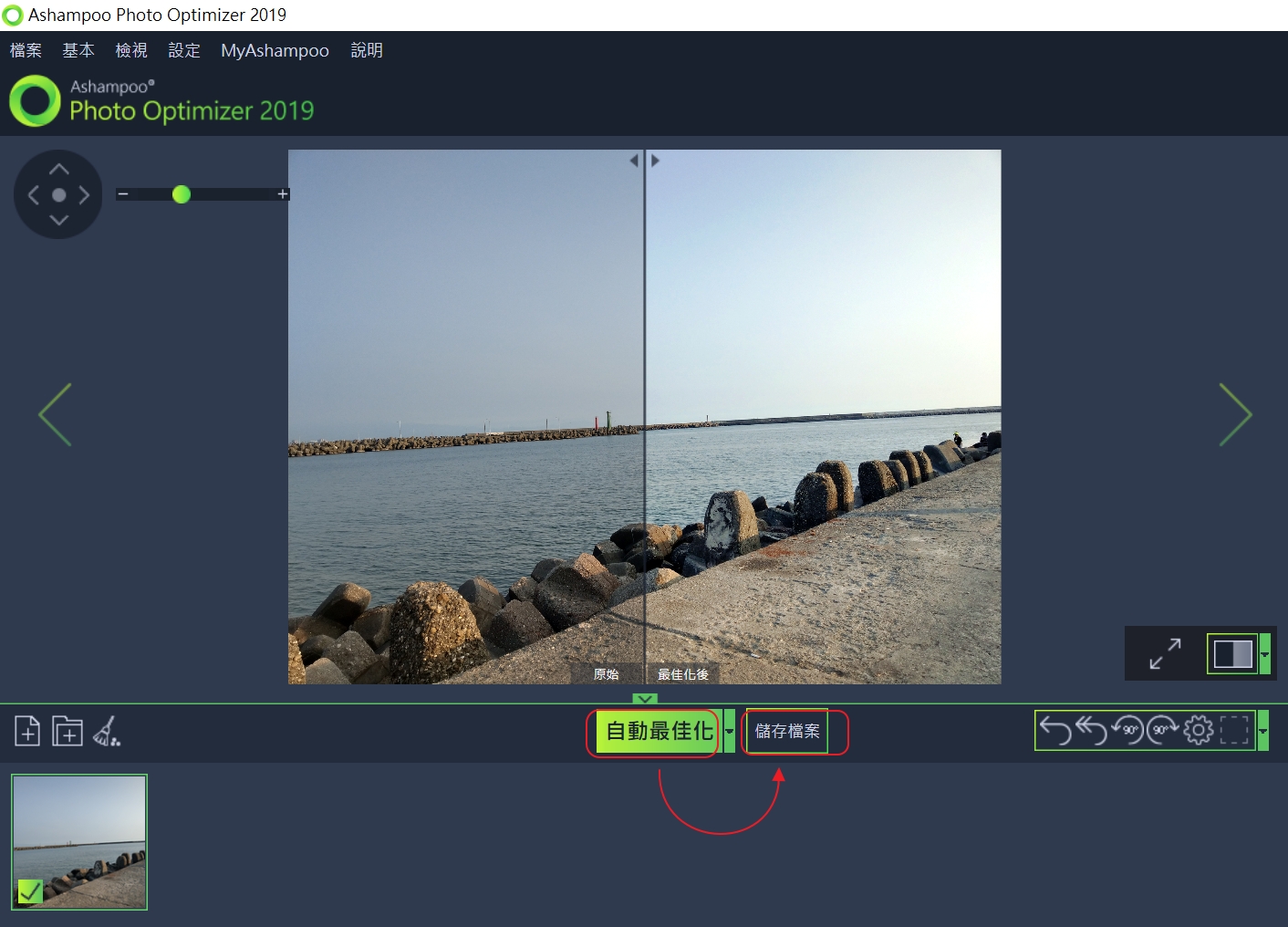
Task: Open the 檔案 menu
Action: pyautogui.click(x=26, y=50)
